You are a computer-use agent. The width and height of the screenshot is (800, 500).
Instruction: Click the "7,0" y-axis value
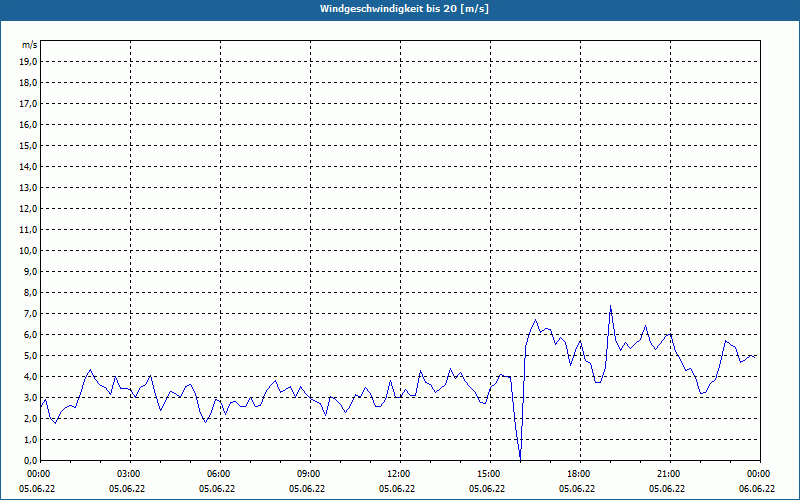31,313
